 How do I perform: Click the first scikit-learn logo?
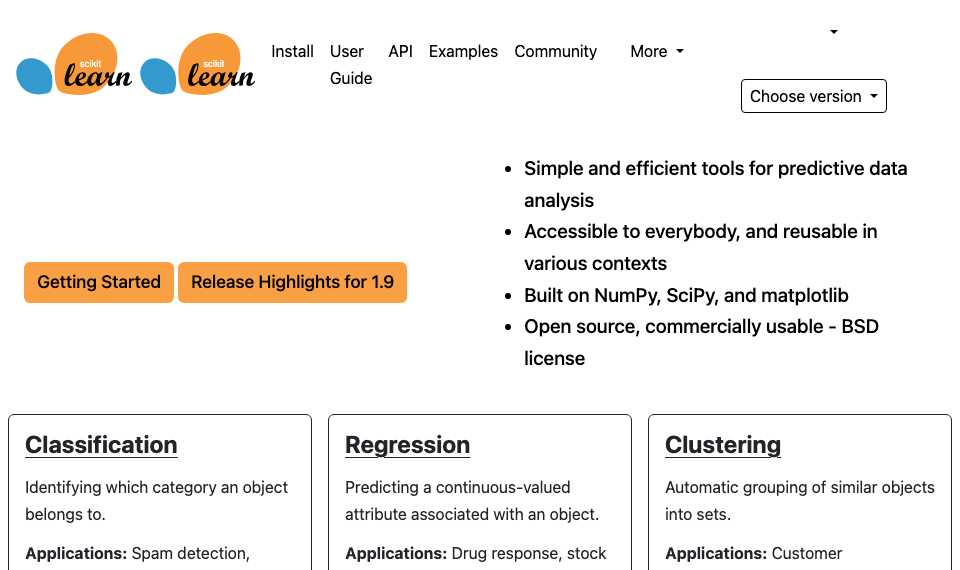click(73, 64)
